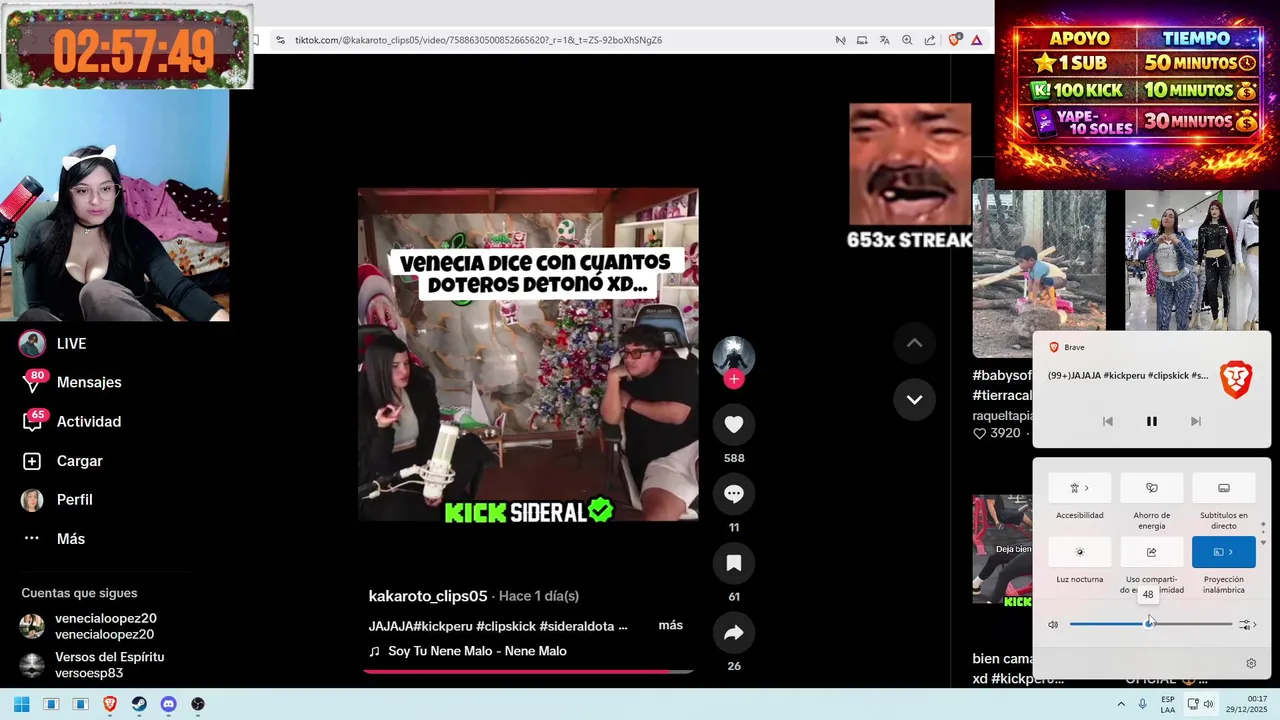Open Brave Shields lion icon in address bar
1280x720 pixels.
954,40
